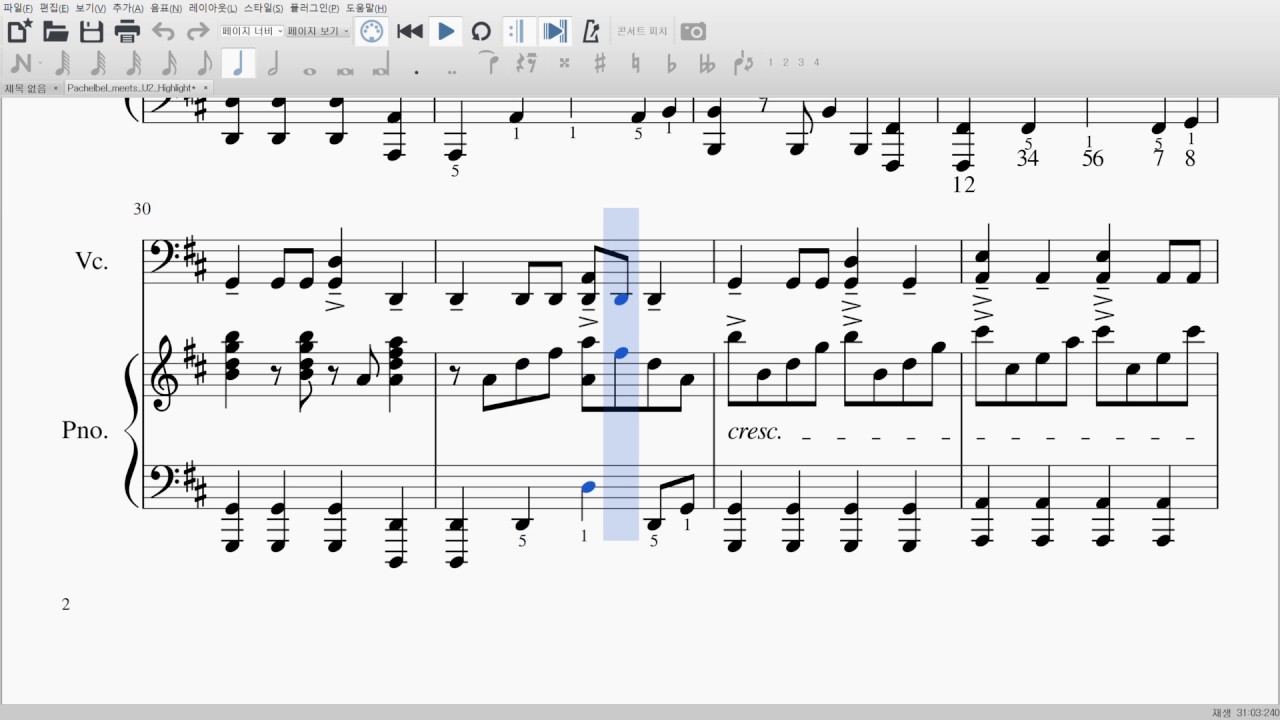Select measure number 30
This screenshot has height=720, width=1280.
[141, 209]
